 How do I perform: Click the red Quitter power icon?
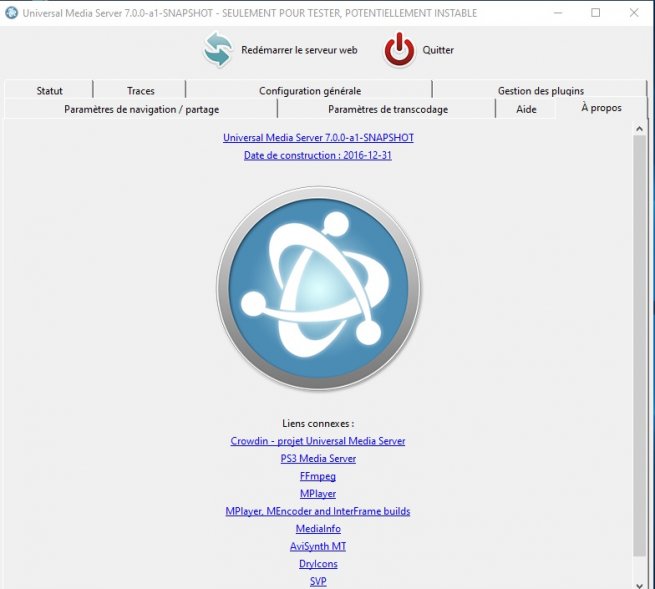(399, 50)
